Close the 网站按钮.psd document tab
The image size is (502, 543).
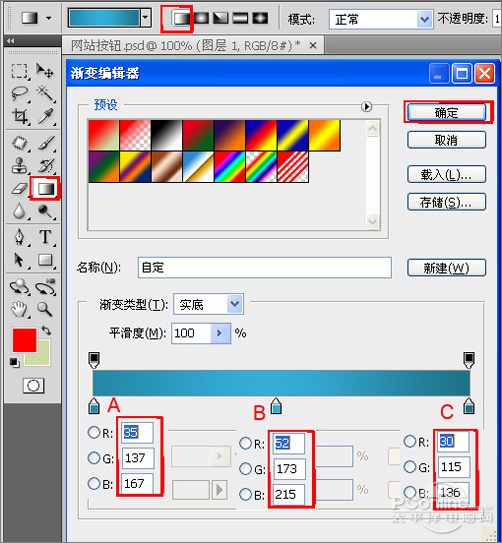pyautogui.click(x=313, y=45)
